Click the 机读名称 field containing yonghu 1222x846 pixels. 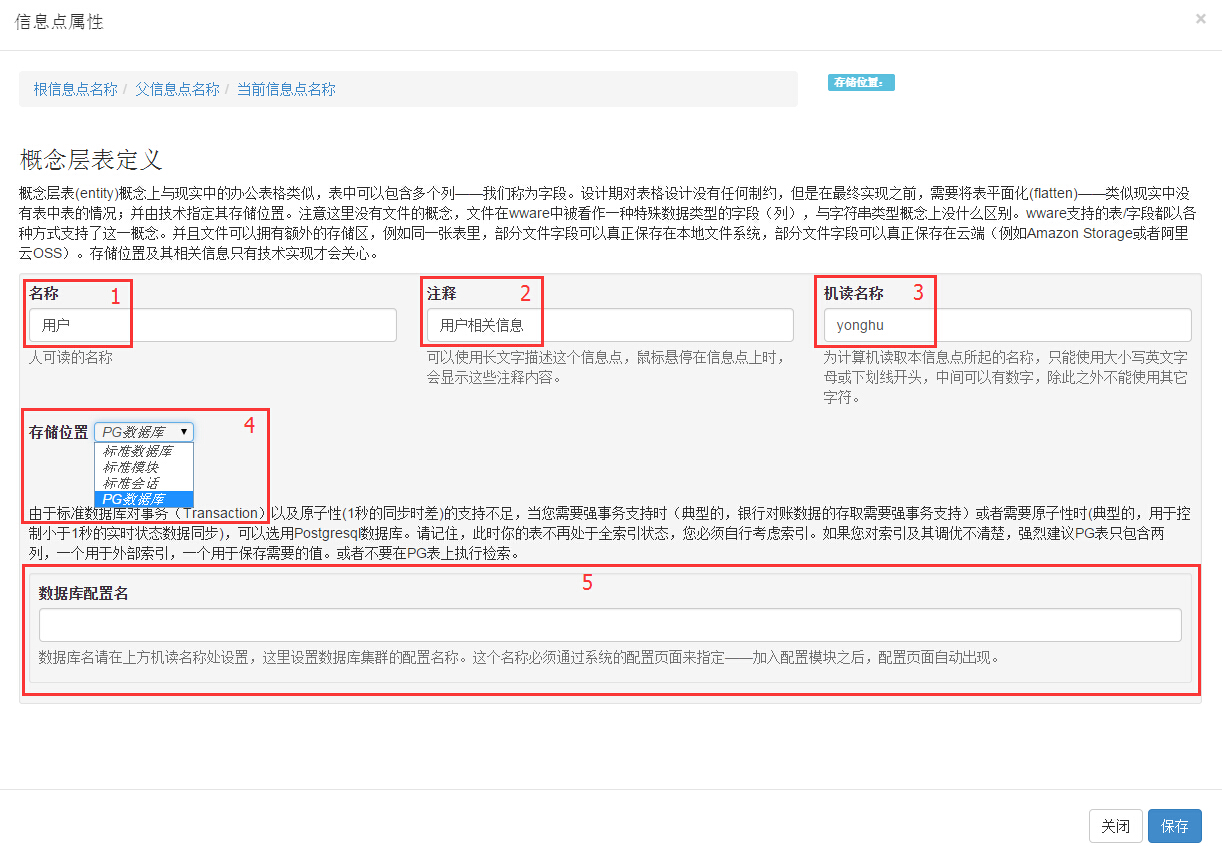(1007, 325)
